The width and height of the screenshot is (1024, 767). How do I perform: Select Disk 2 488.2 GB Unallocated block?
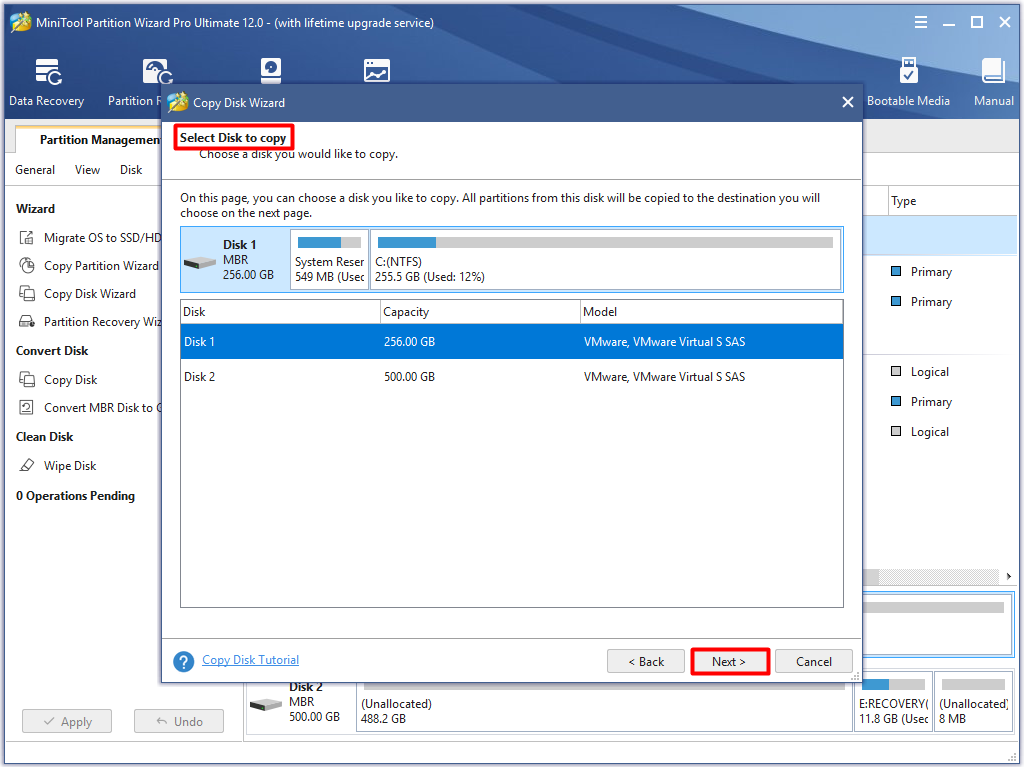604,708
